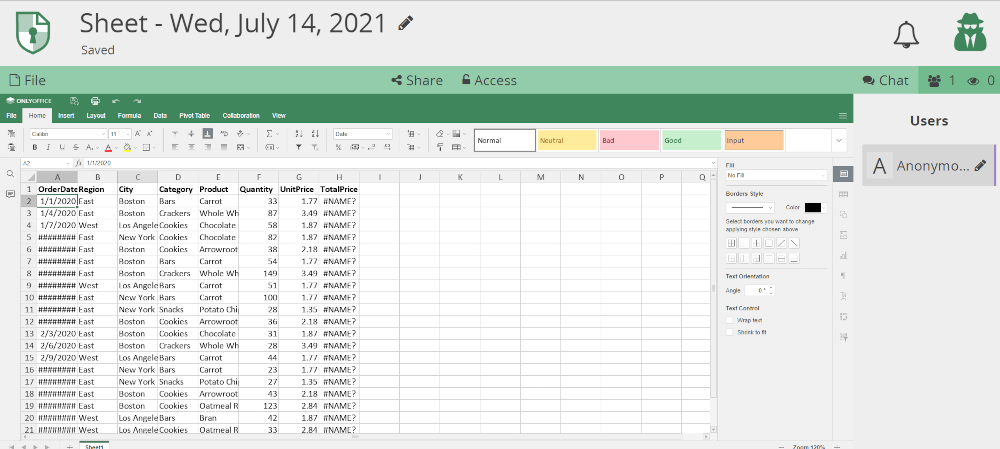The image size is (1000, 449).
Task: Enable the Shrink to fit checkbox
Action: pos(730,332)
